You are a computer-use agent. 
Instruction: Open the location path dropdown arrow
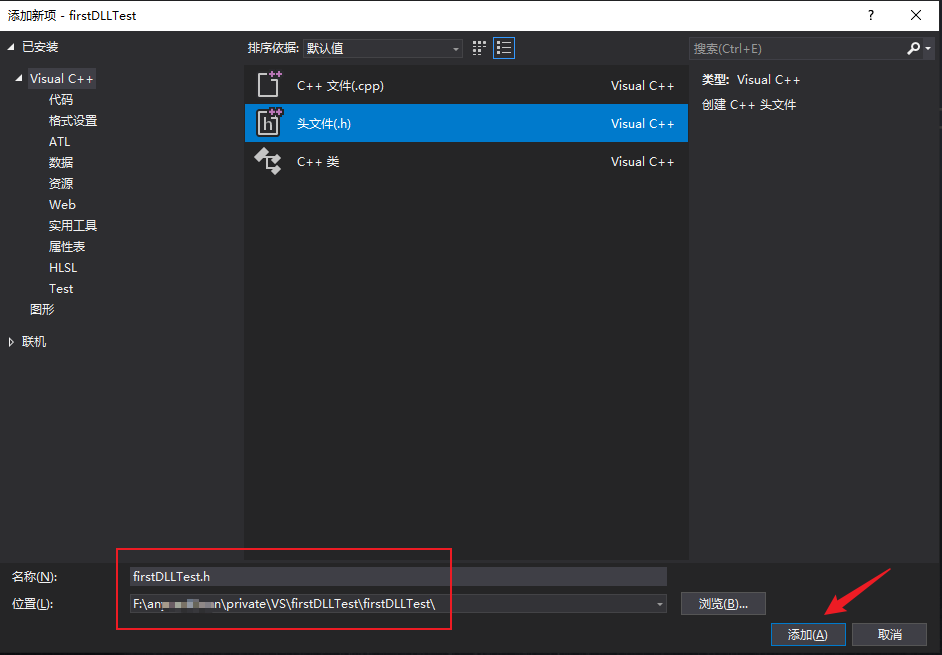(660, 604)
